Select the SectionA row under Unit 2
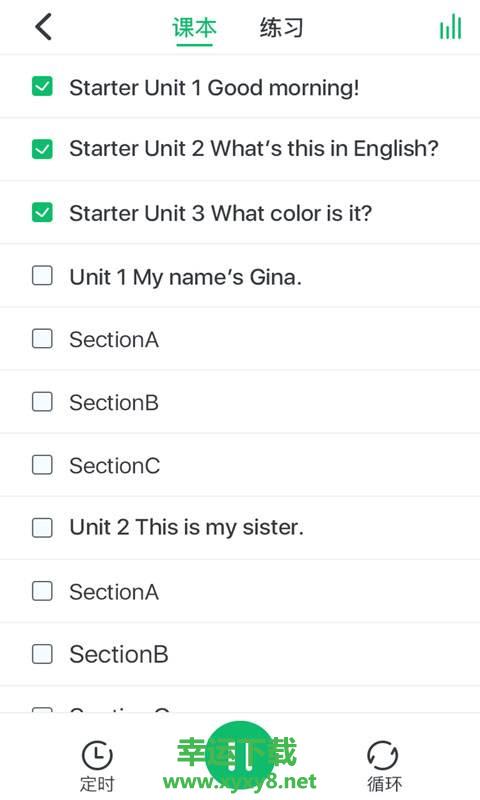 coord(240,591)
